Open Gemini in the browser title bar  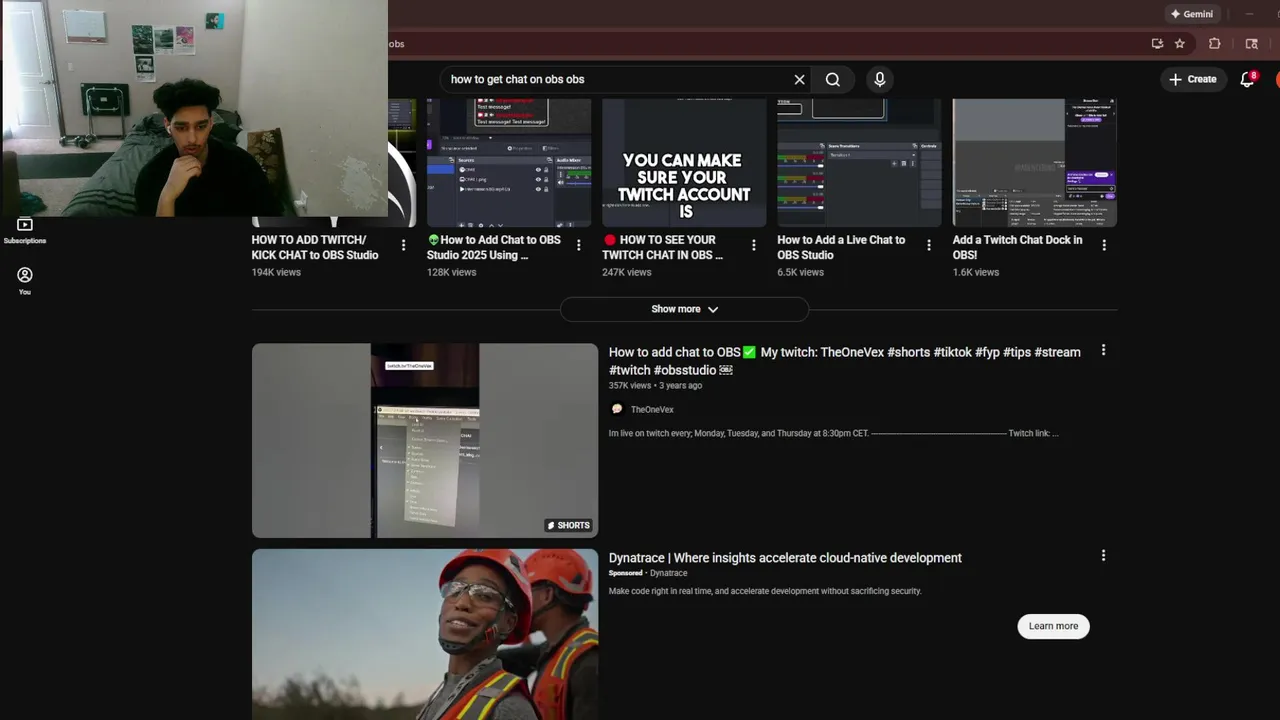pos(1192,14)
